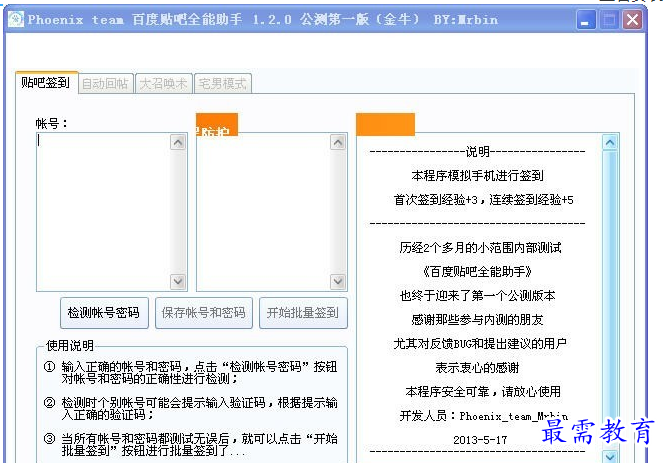This screenshot has height=463, width=663.
Task: Click text 也终于迎来了第一个公测版本
Action: point(477,296)
